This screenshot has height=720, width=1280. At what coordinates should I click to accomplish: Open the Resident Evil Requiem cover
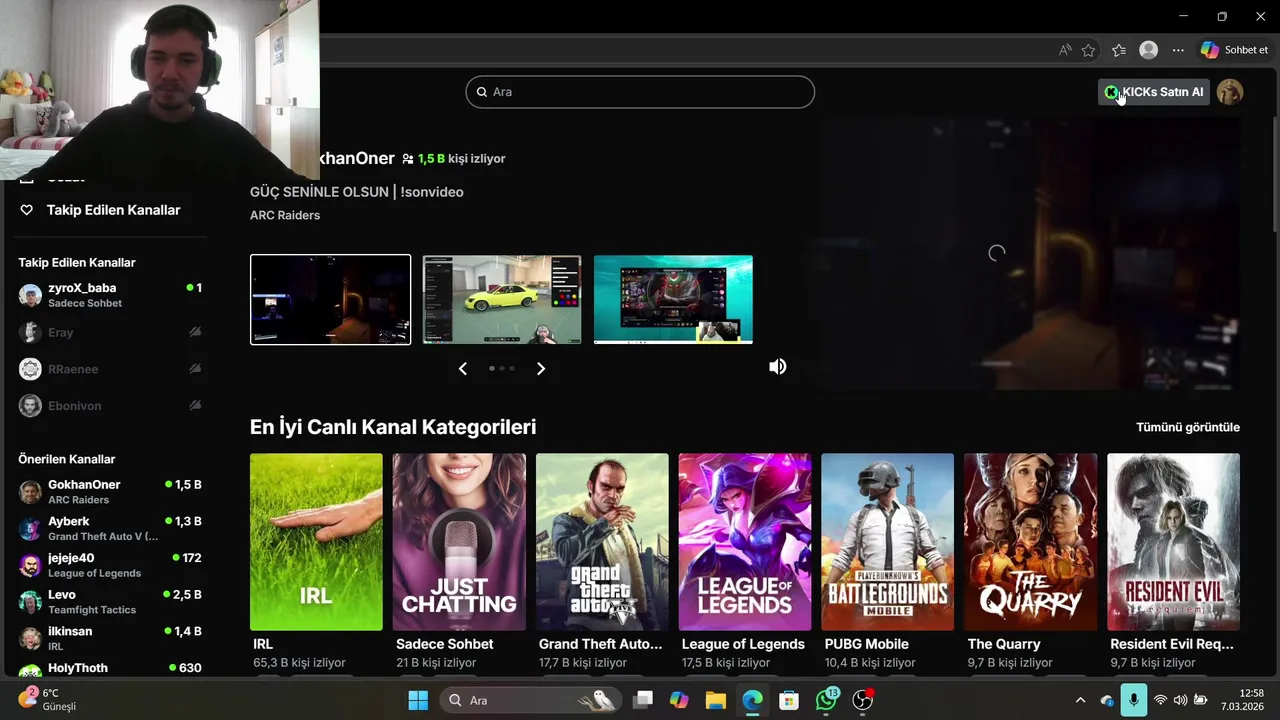[x=1173, y=542]
